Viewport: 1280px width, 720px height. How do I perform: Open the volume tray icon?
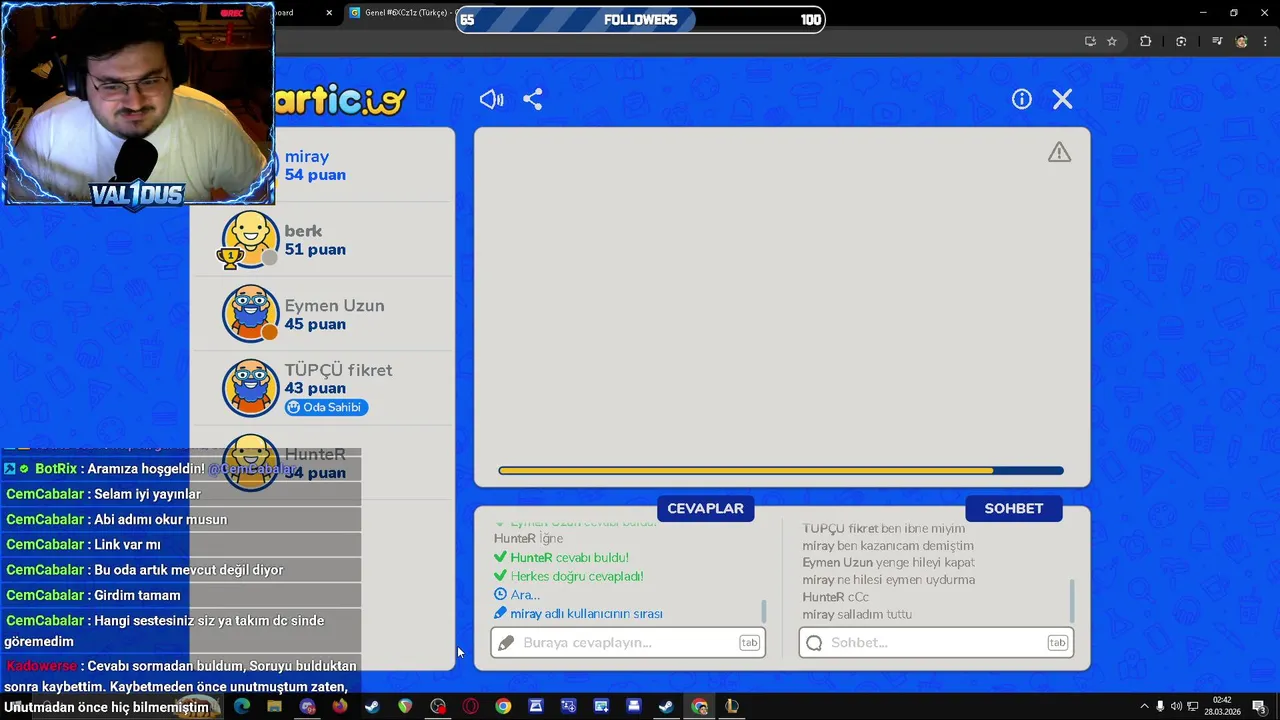pos(1176,706)
